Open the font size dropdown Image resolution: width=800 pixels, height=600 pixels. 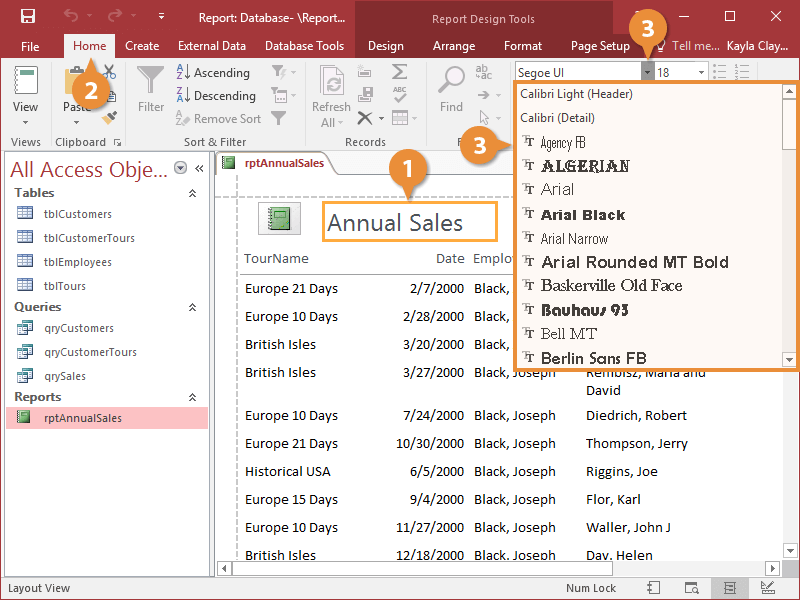tap(701, 72)
